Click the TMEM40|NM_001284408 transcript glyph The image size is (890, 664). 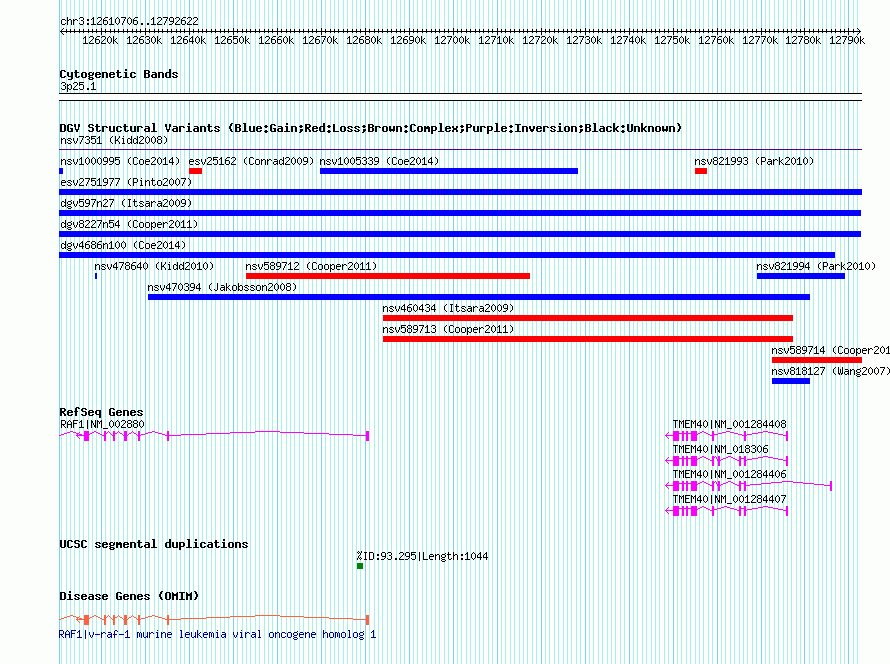[727, 436]
